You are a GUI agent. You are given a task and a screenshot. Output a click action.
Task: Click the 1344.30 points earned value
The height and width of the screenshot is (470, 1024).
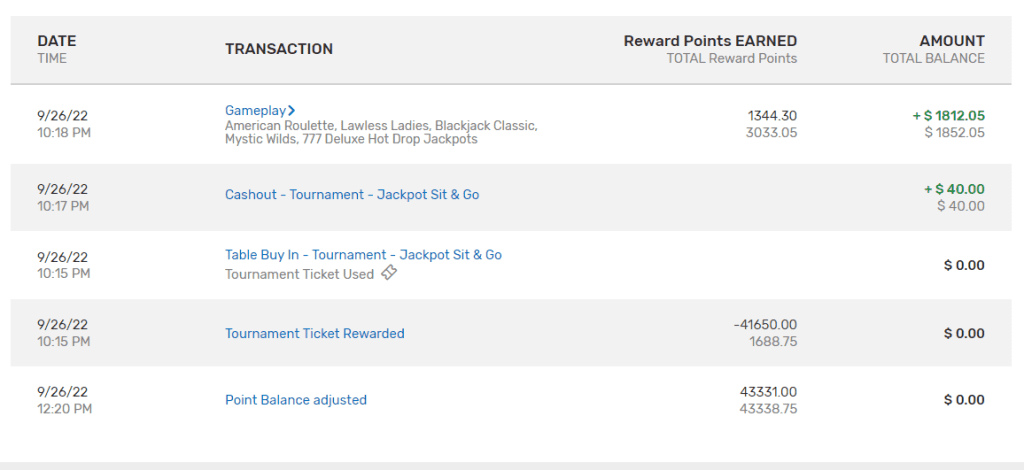pyautogui.click(x=772, y=116)
